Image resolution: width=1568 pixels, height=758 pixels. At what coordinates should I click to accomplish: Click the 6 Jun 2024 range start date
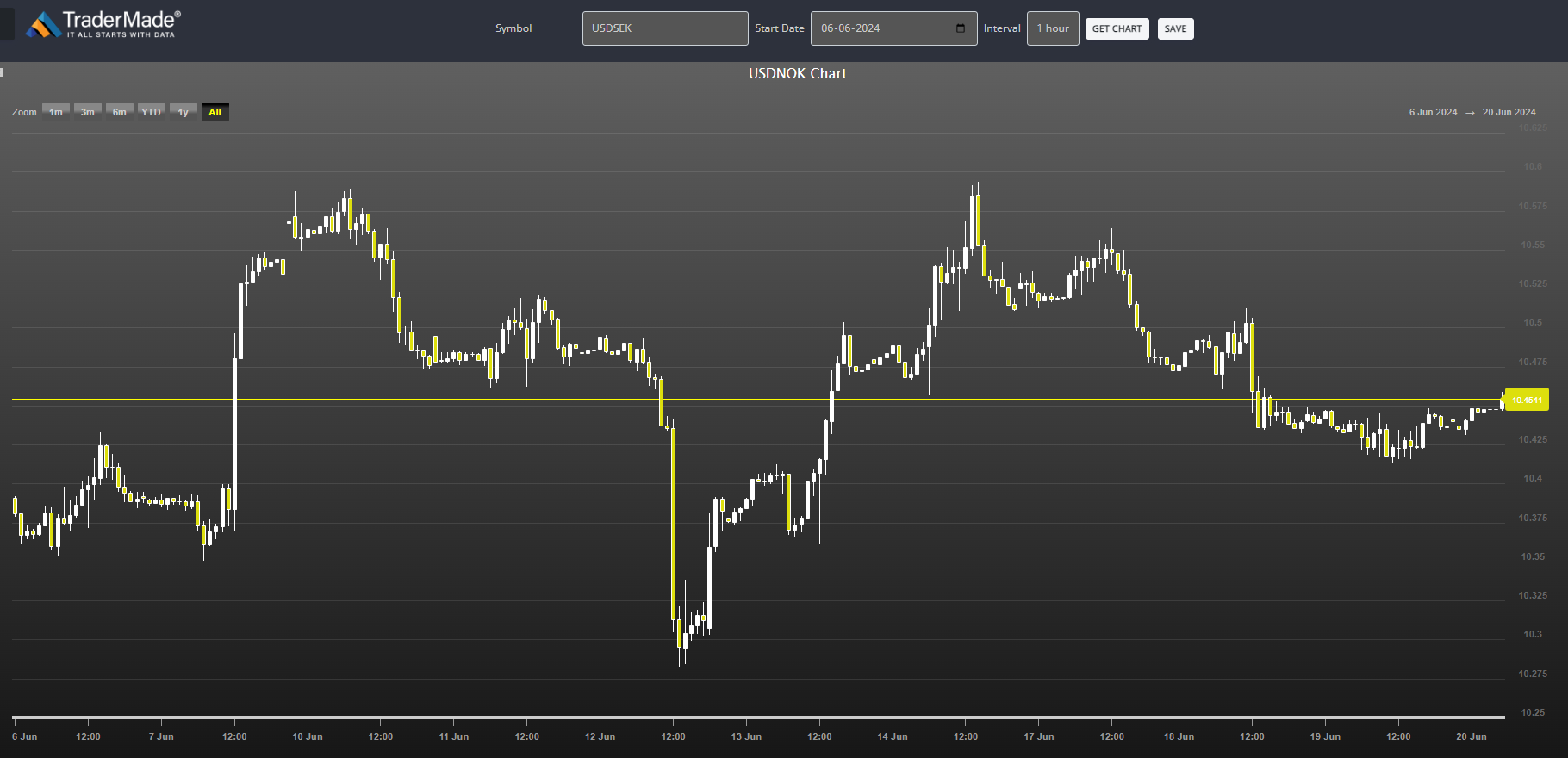[x=1433, y=112]
